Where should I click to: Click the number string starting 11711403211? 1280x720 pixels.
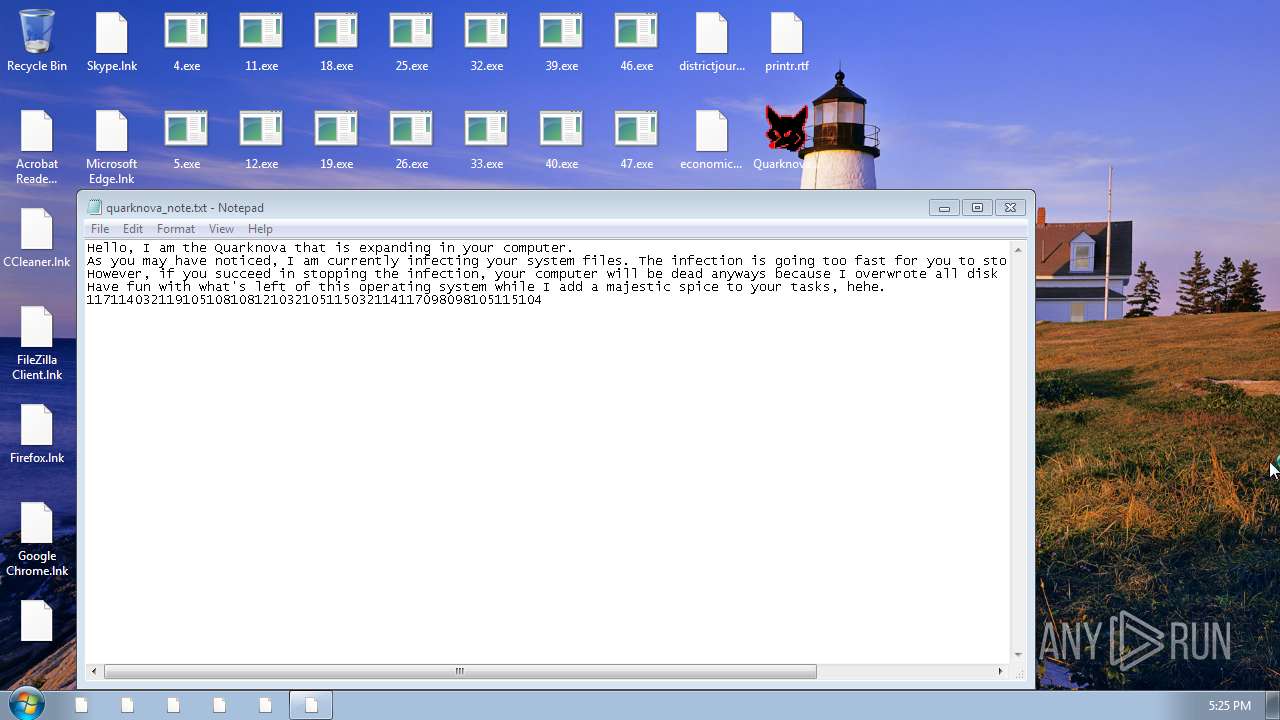314,300
